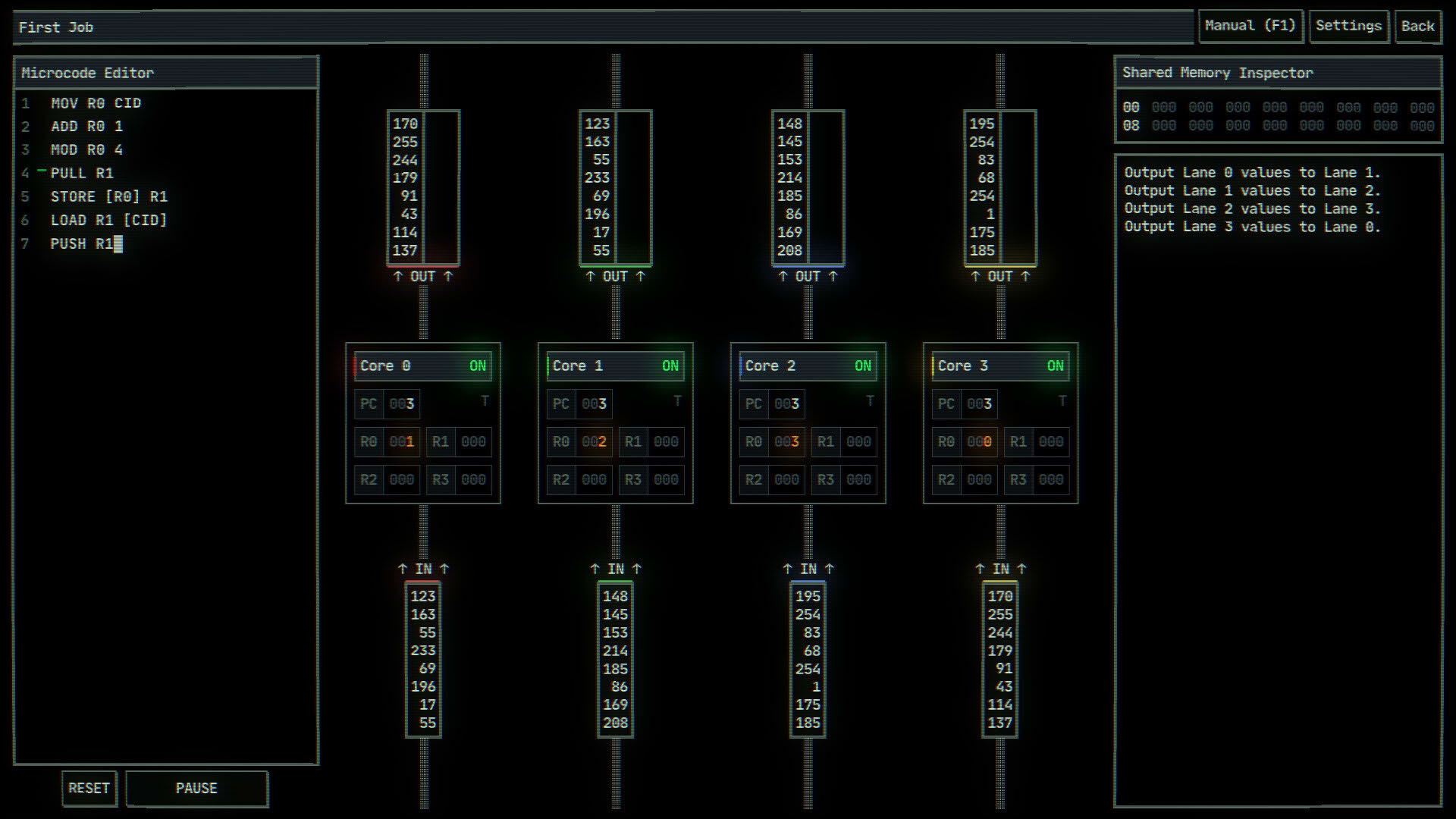Click Core 3 PC value 003
This screenshot has width=1456, height=819.
(980, 404)
